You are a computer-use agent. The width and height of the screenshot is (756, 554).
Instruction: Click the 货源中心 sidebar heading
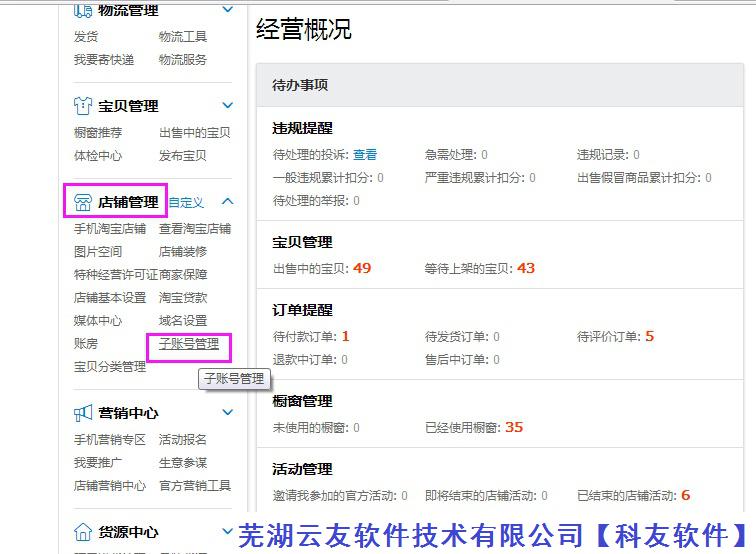[x=128, y=532]
